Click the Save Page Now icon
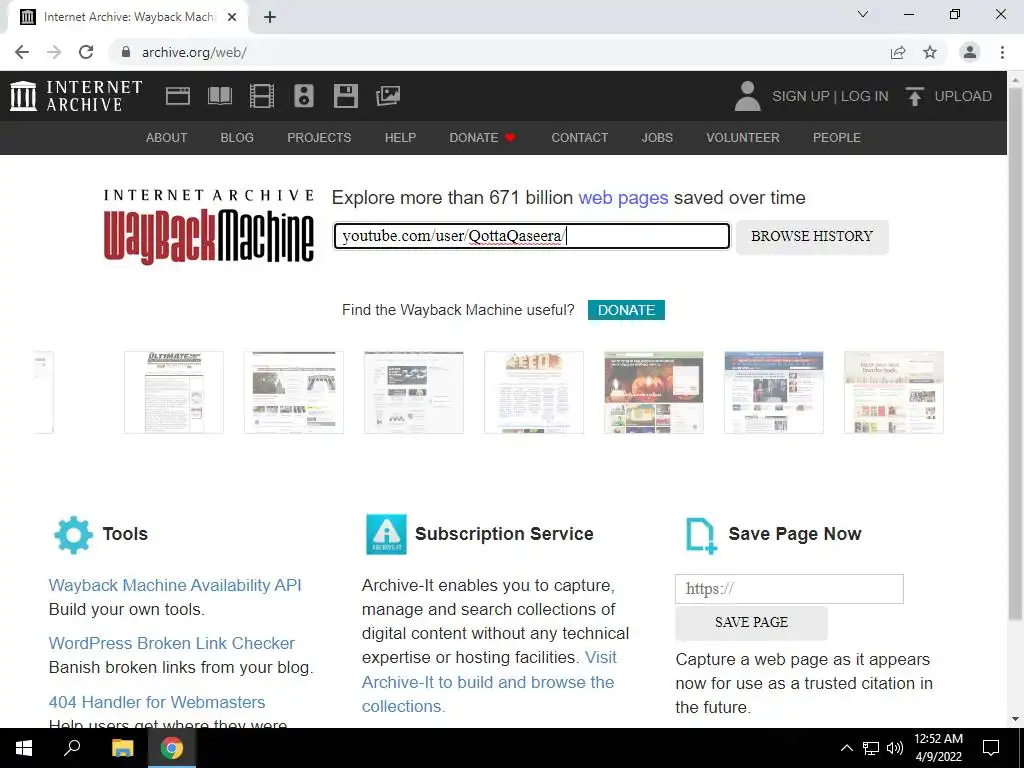 pyautogui.click(x=701, y=536)
